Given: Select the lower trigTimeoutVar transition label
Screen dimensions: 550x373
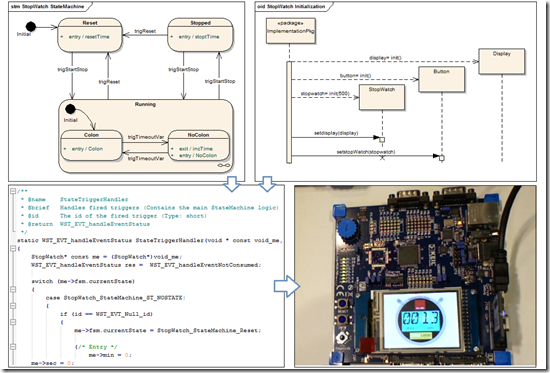Looking at the screenshot, I should pos(146,158).
